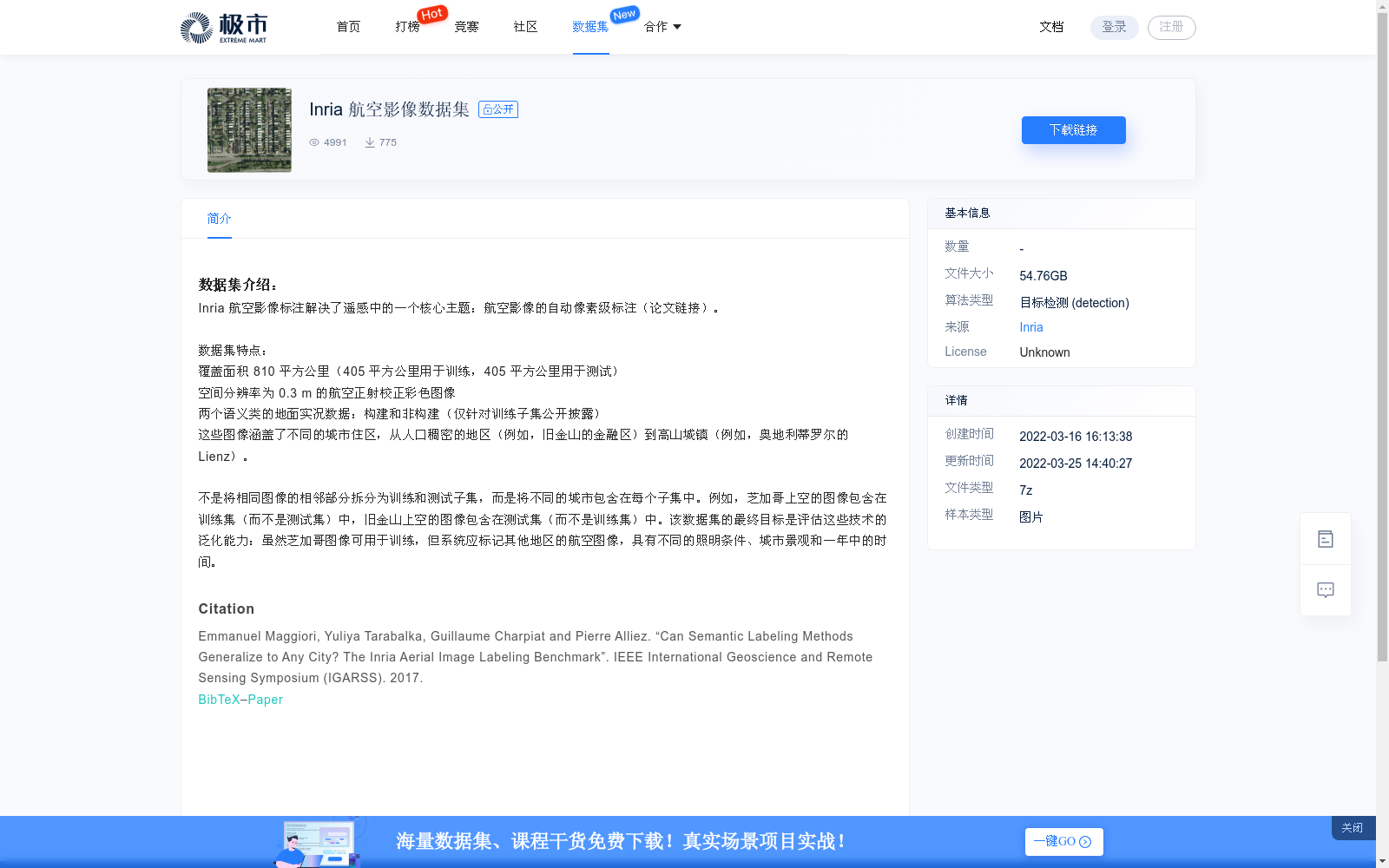Image resolution: width=1389 pixels, height=868 pixels.
Task: Click the Inria 航空影像数据集 title
Action: (x=389, y=109)
